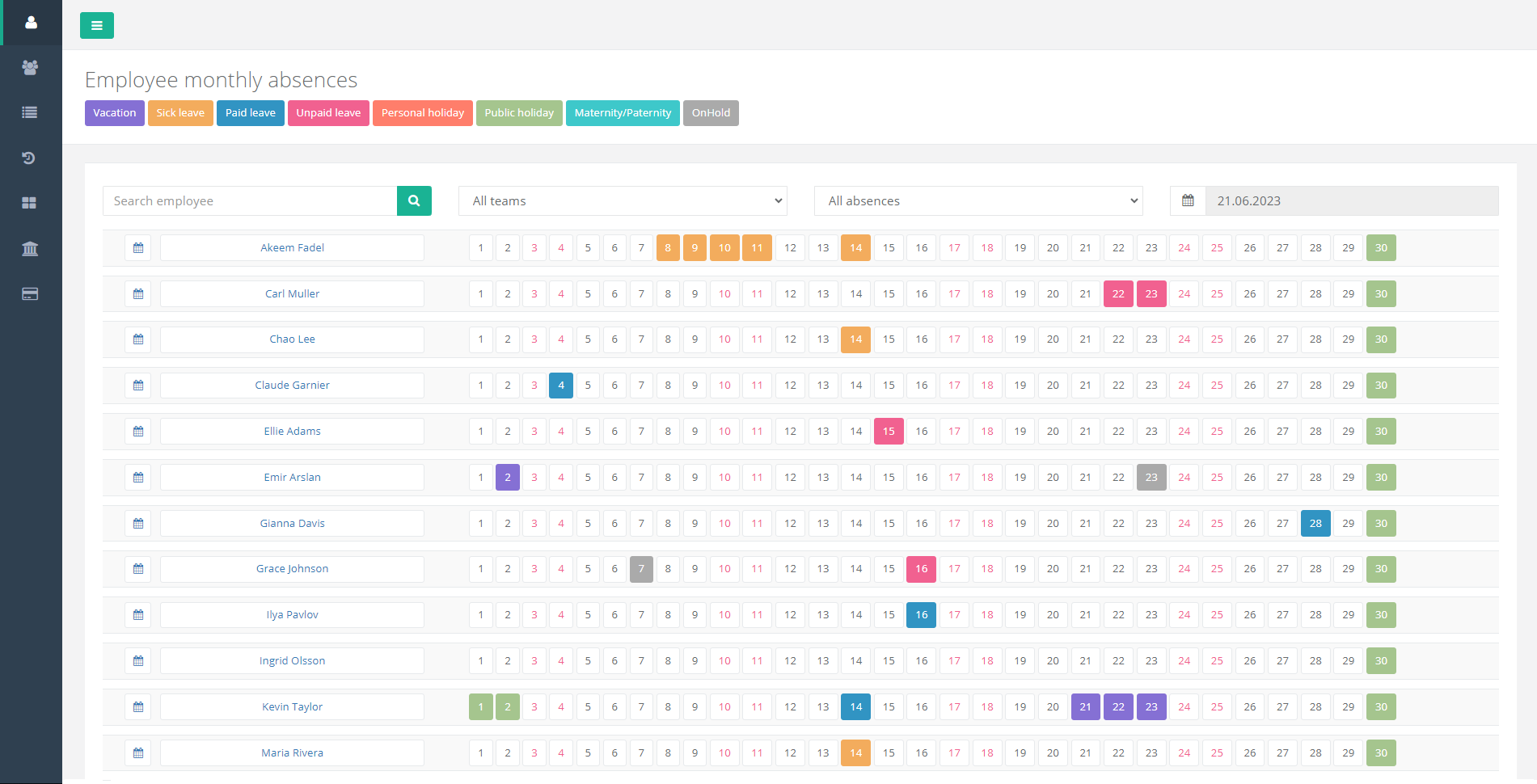Select the list view icon in the sidebar

pyautogui.click(x=31, y=112)
